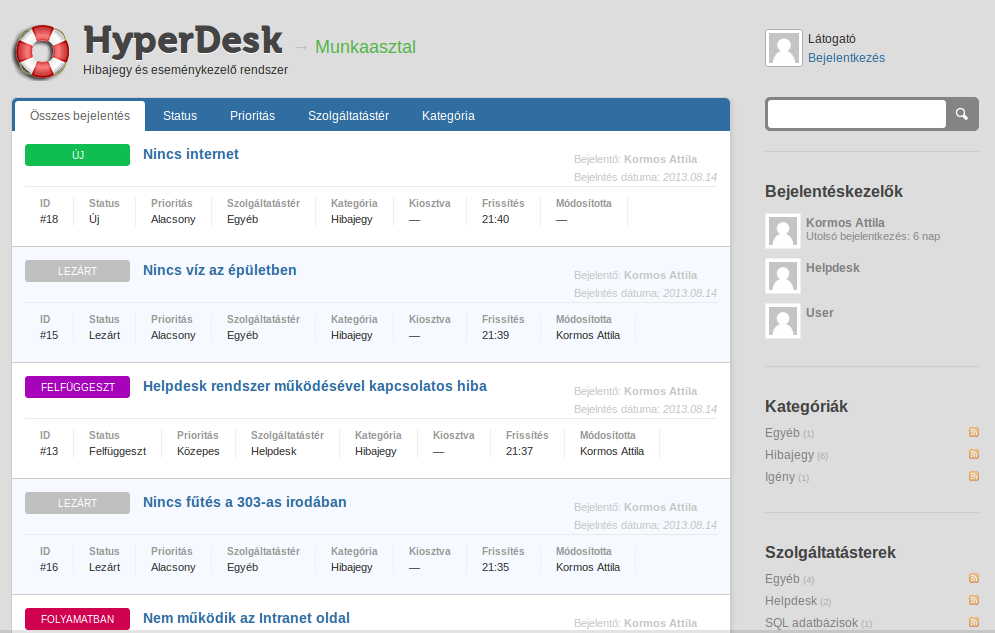Open ticket 'Nincs fűtés a 303-as irodában'
This screenshot has height=633, width=995.
pyautogui.click(x=245, y=502)
